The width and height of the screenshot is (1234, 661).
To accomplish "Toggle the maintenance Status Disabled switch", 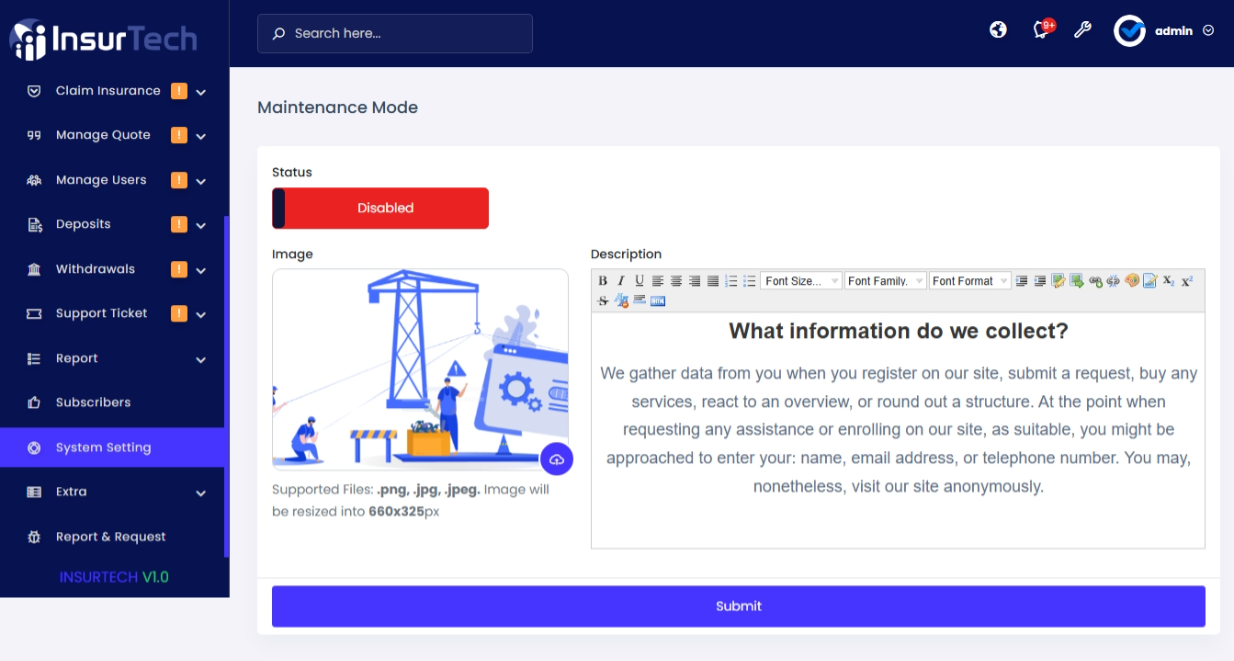I will [x=380, y=208].
